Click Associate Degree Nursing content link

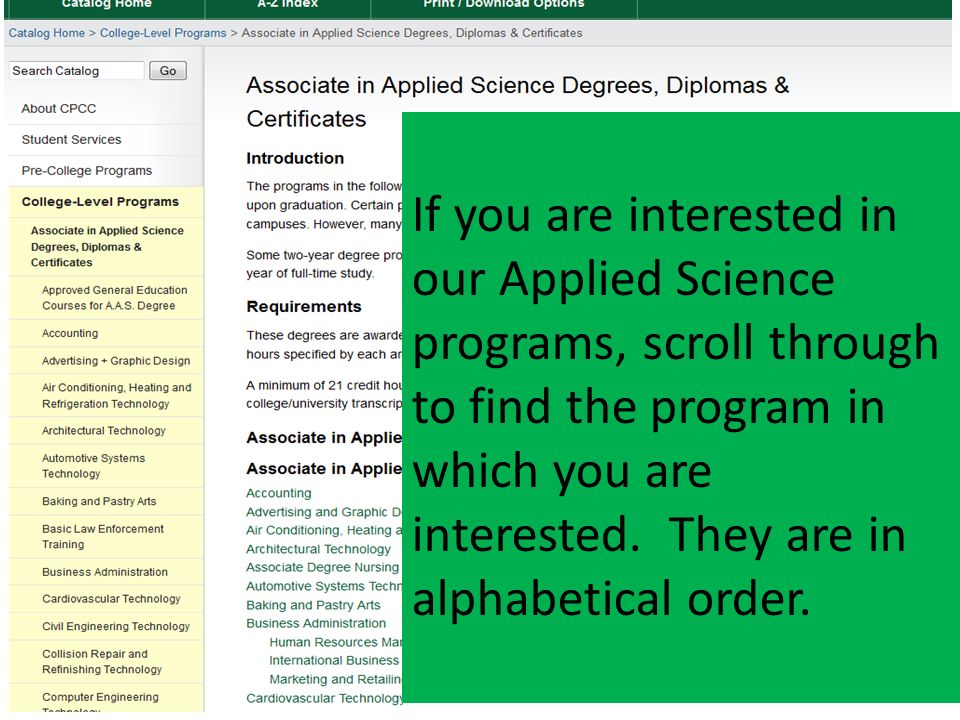pyautogui.click(x=323, y=568)
